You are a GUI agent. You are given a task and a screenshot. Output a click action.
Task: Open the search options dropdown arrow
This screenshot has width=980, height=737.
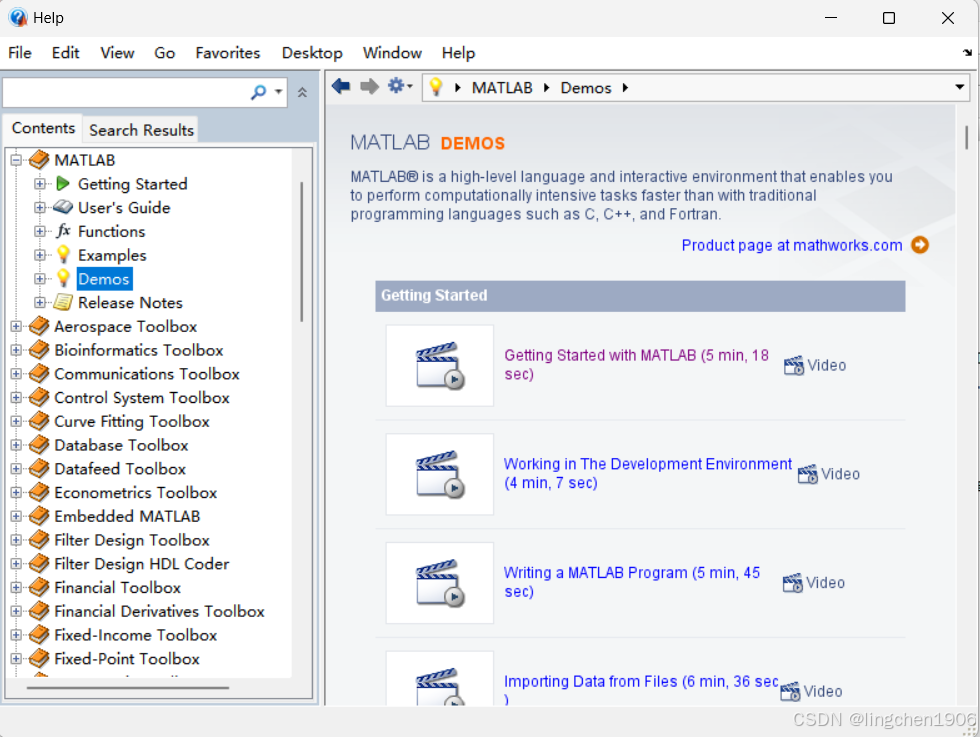point(278,92)
